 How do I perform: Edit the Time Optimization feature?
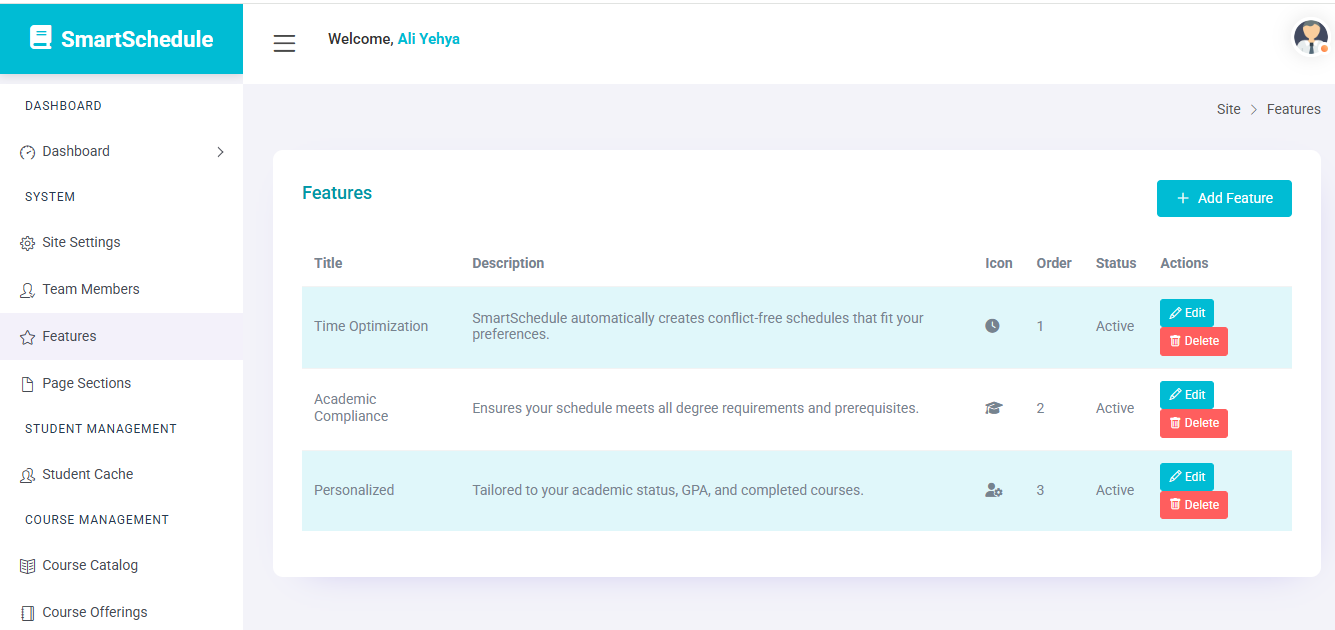(1186, 313)
